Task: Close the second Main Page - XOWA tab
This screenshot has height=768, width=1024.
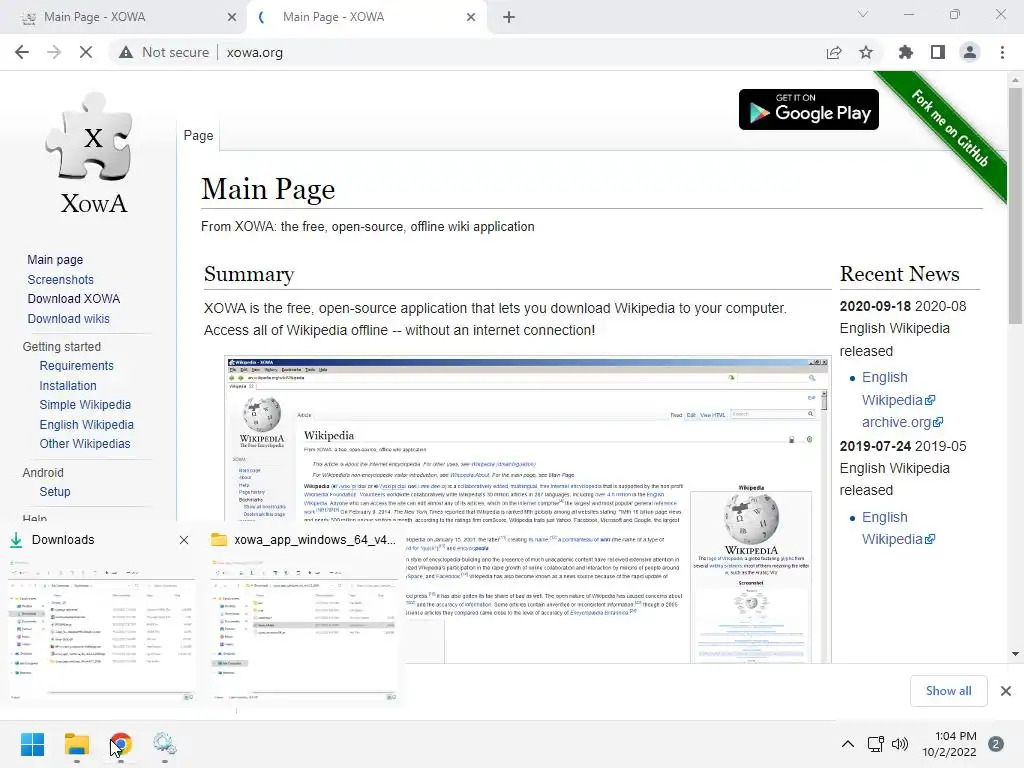Action: [x=471, y=17]
